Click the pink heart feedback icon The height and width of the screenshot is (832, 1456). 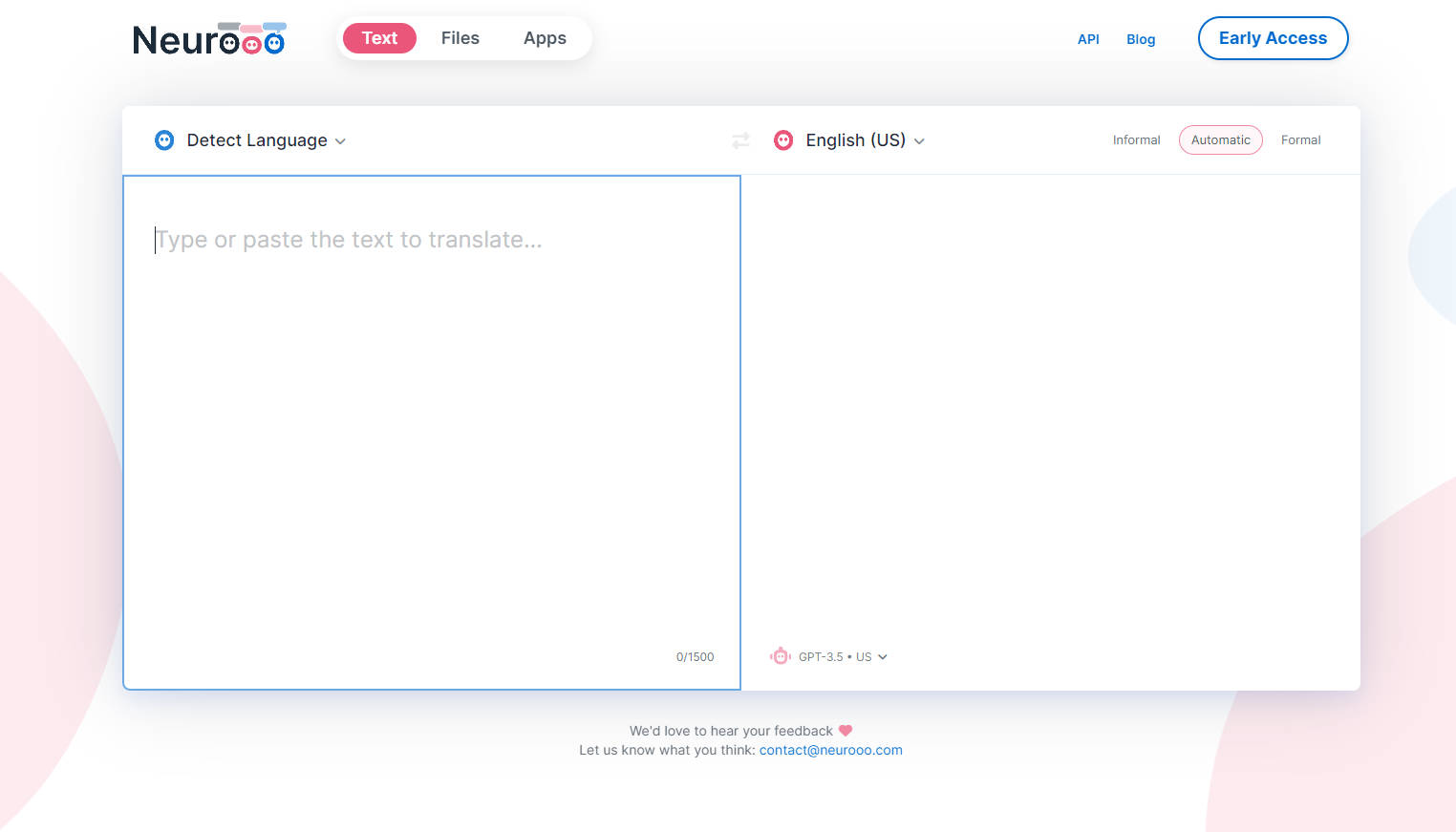846,731
